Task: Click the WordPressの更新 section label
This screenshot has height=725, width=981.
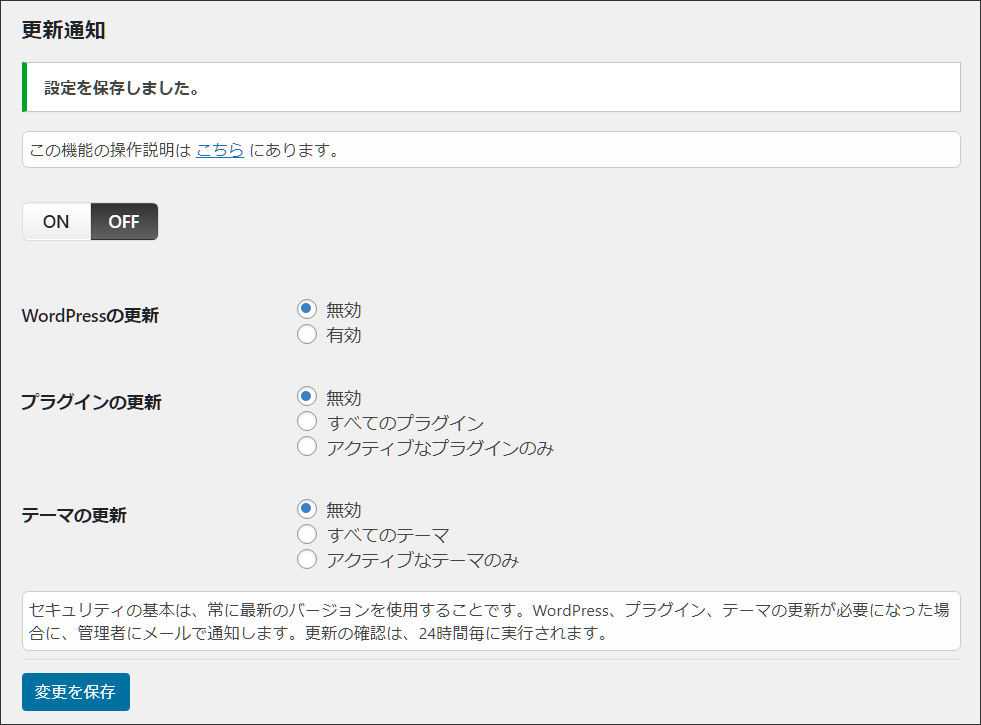Action: [x=90, y=316]
